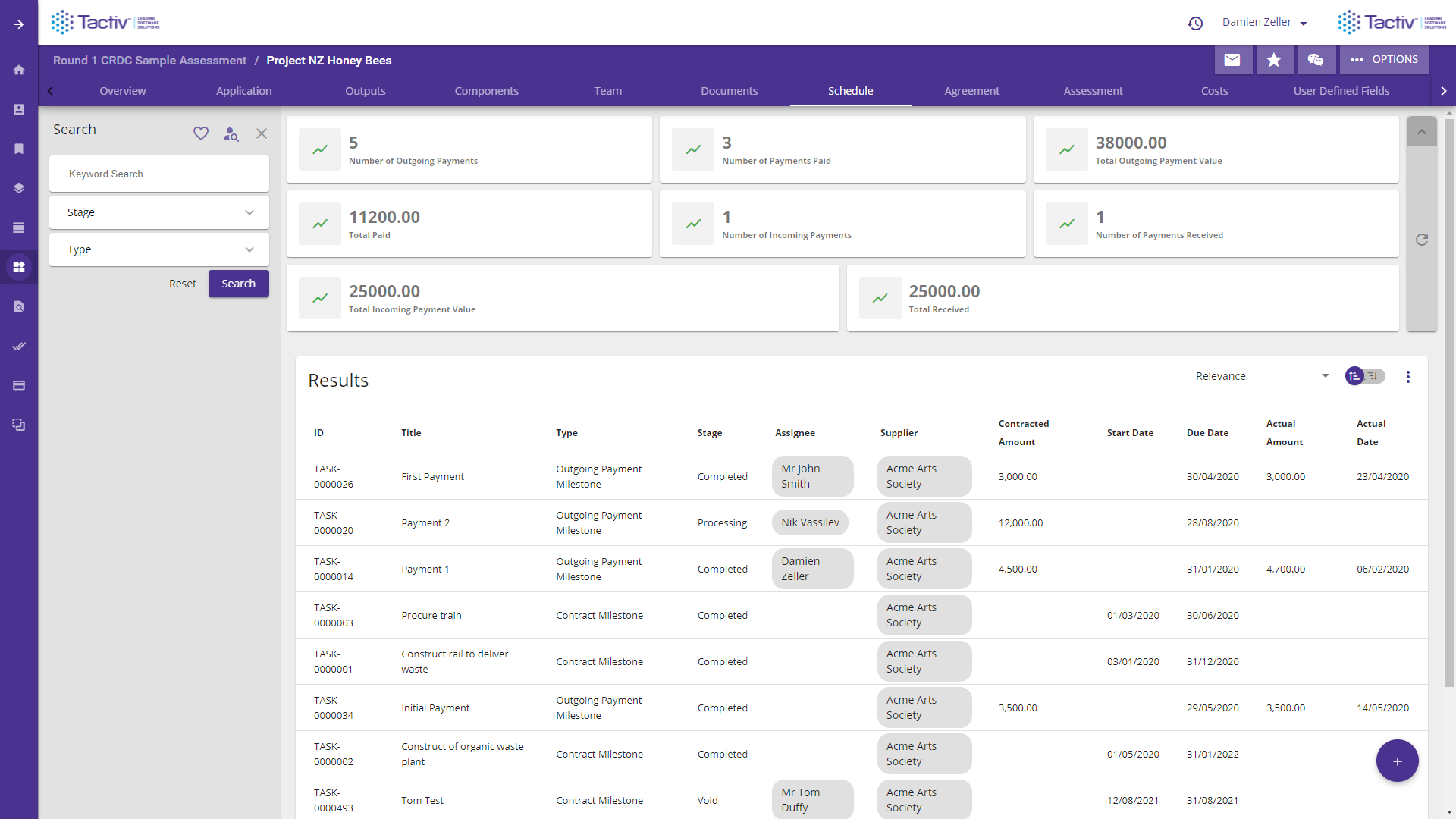Switch to the Costs tab

tap(1214, 90)
